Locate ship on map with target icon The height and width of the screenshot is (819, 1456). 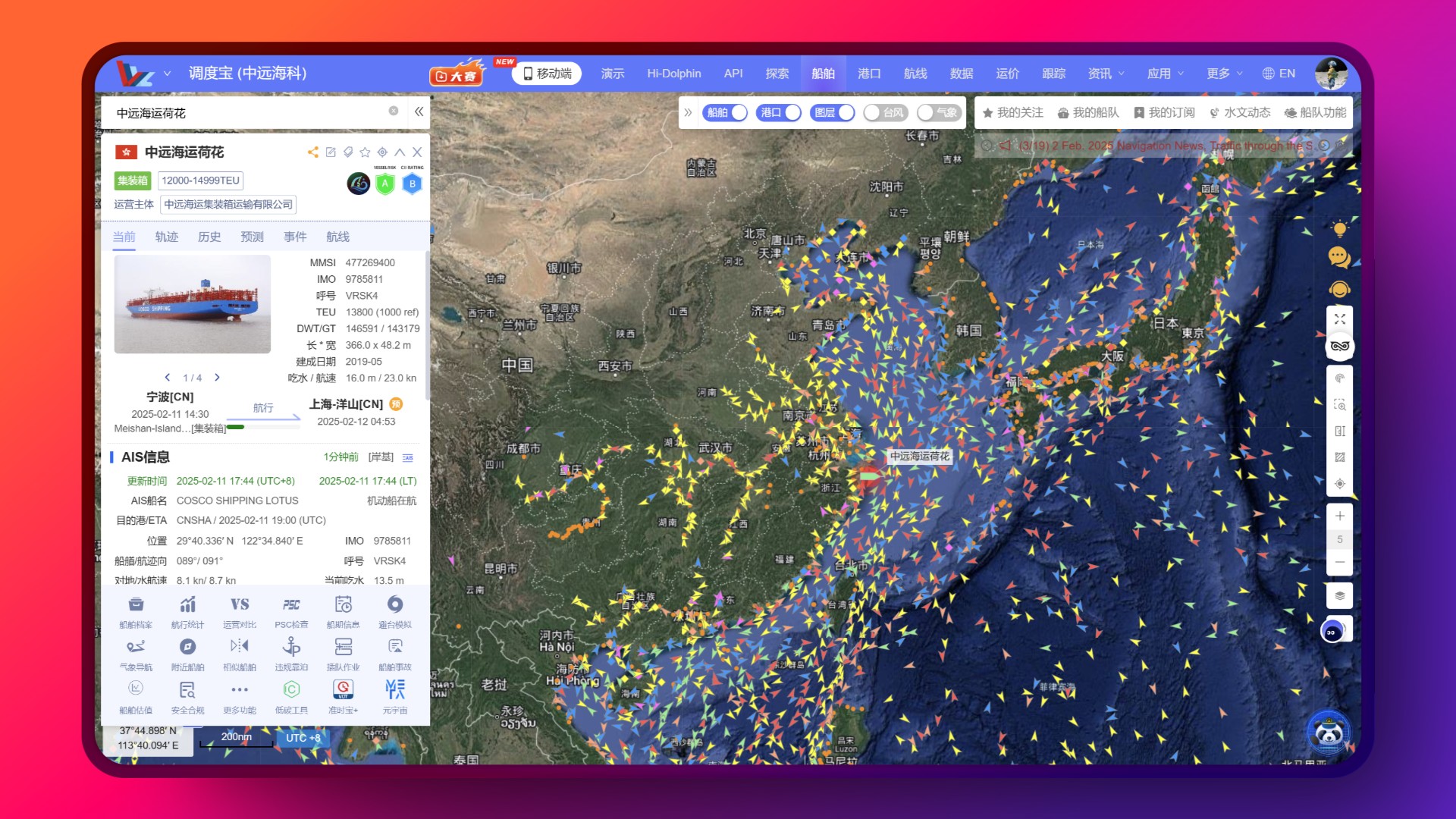[x=382, y=152]
